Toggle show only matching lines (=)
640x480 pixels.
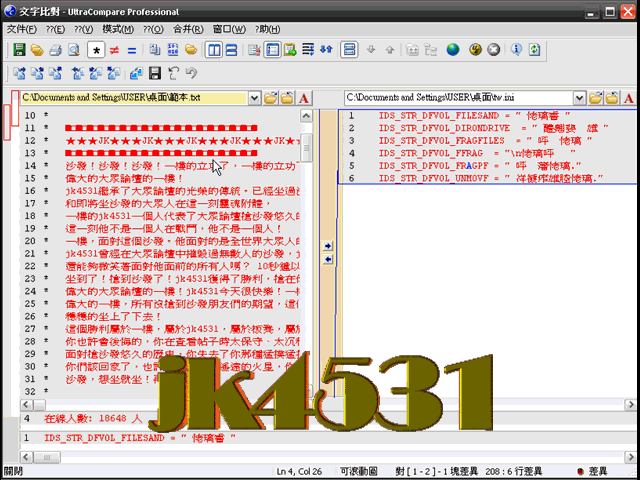pos(131,49)
